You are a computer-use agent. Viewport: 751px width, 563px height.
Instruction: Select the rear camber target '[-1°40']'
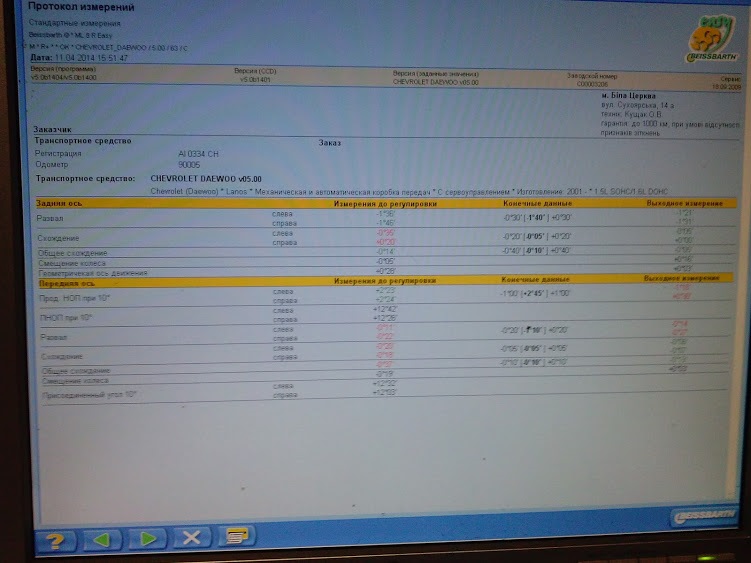(x=535, y=218)
